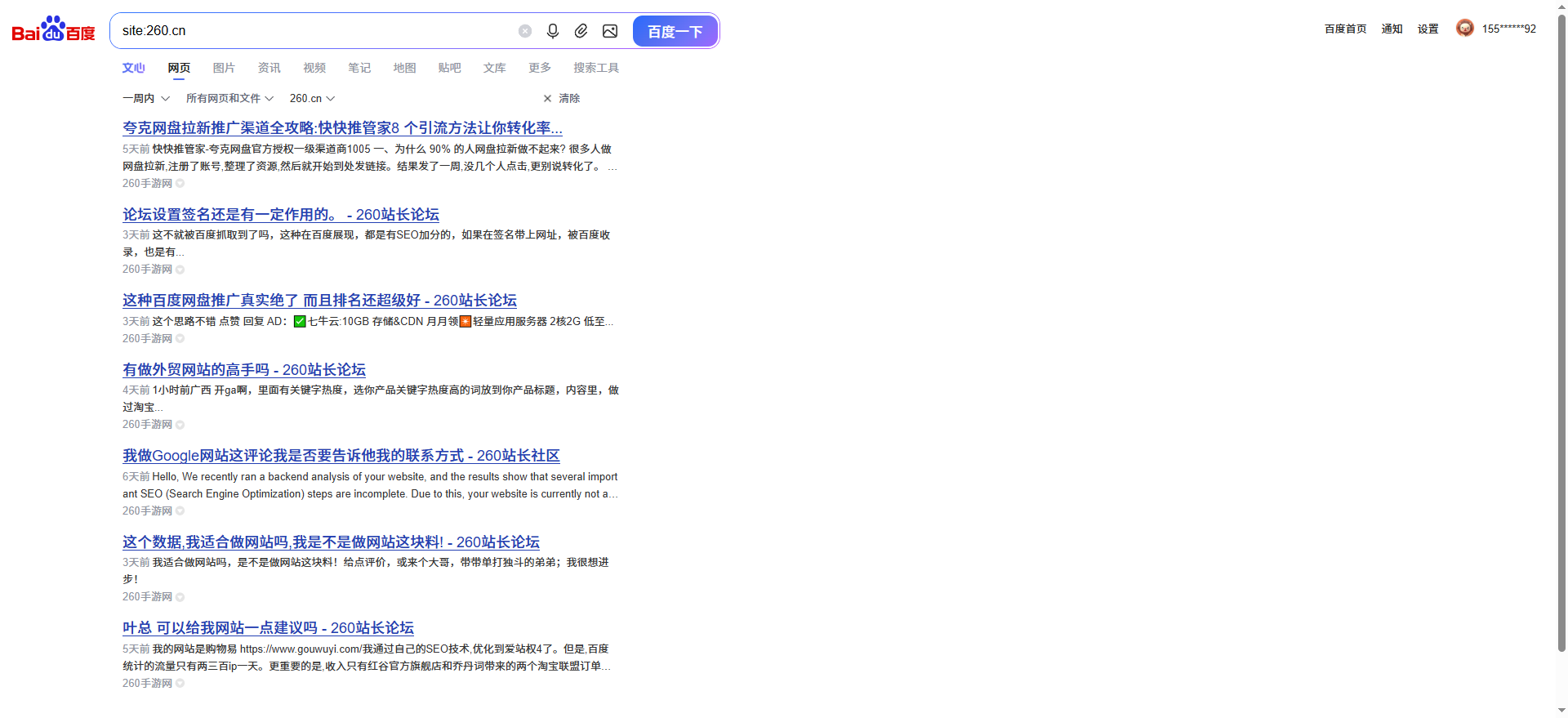Open result 叶总 可以给我网站一点建议吗

click(x=268, y=628)
